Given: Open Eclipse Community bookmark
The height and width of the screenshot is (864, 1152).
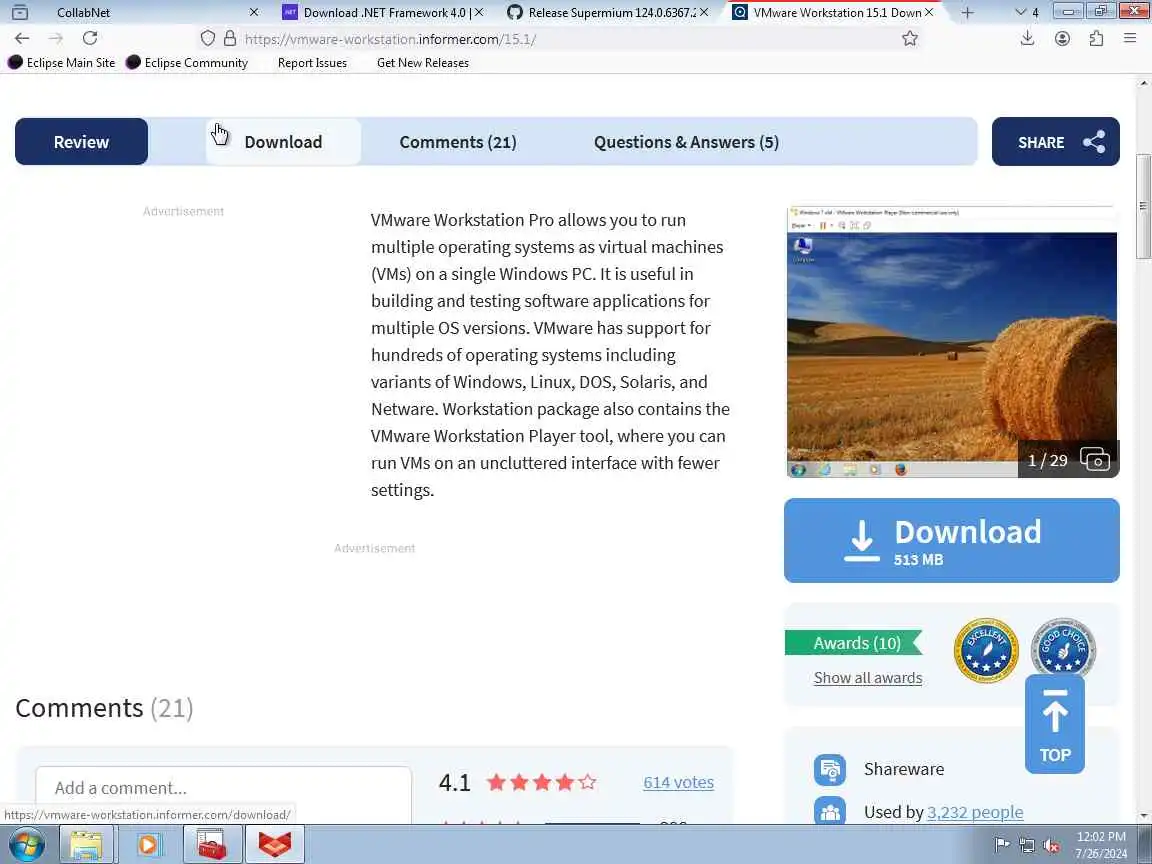Looking at the screenshot, I should 187,62.
